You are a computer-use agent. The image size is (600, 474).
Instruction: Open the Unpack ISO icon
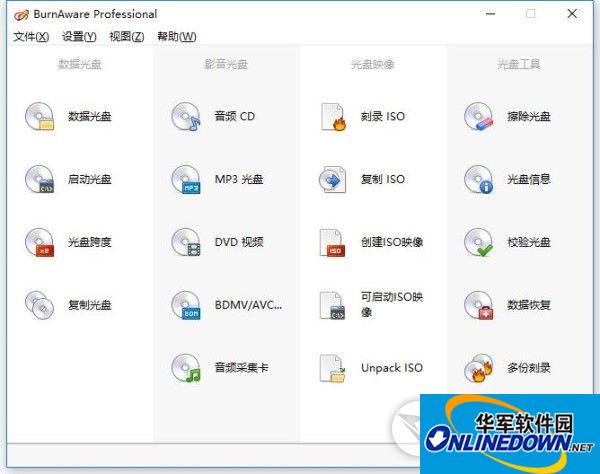tap(332, 368)
